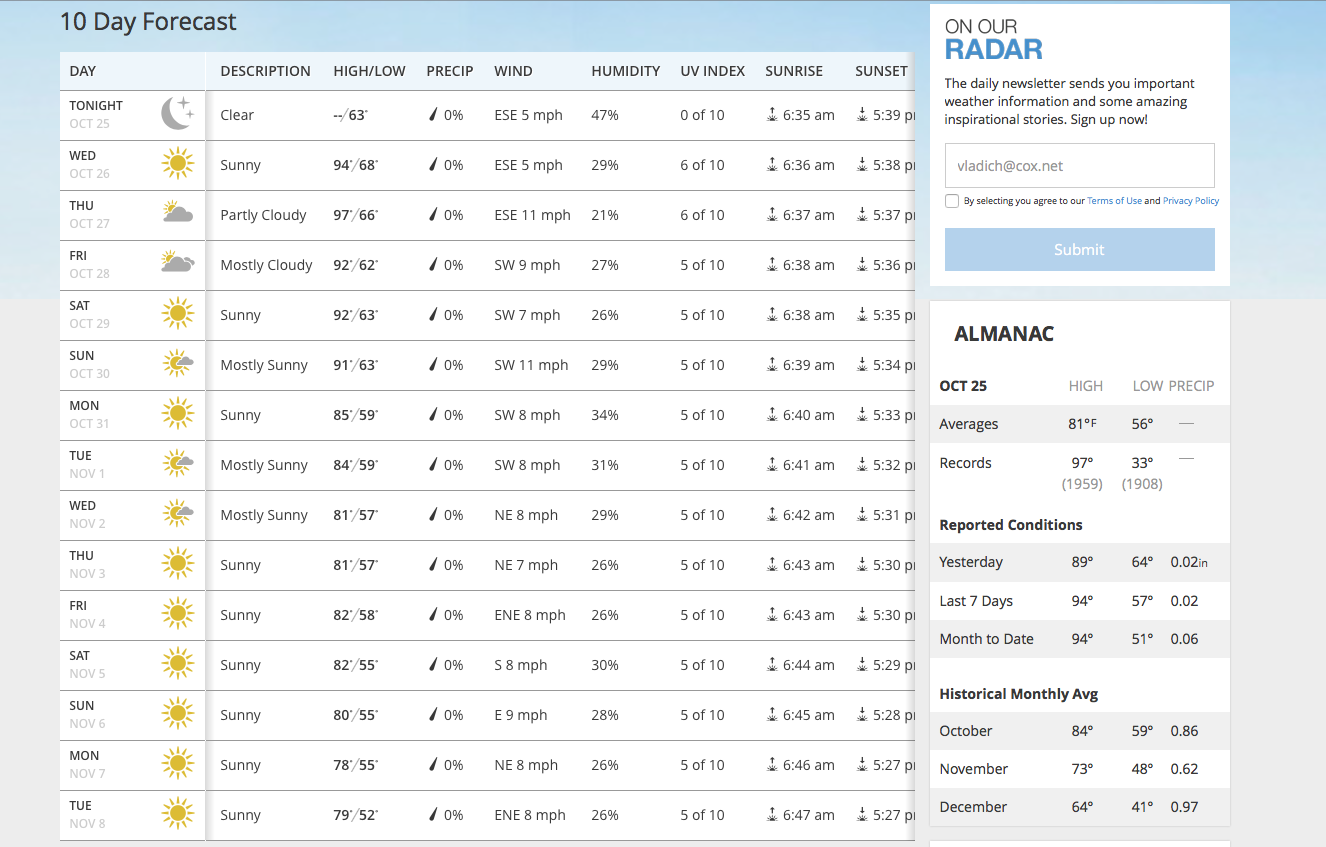The width and height of the screenshot is (1326, 847).
Task: Click the Yesterday reported conditions row
Action: (x=1080, y=562)
